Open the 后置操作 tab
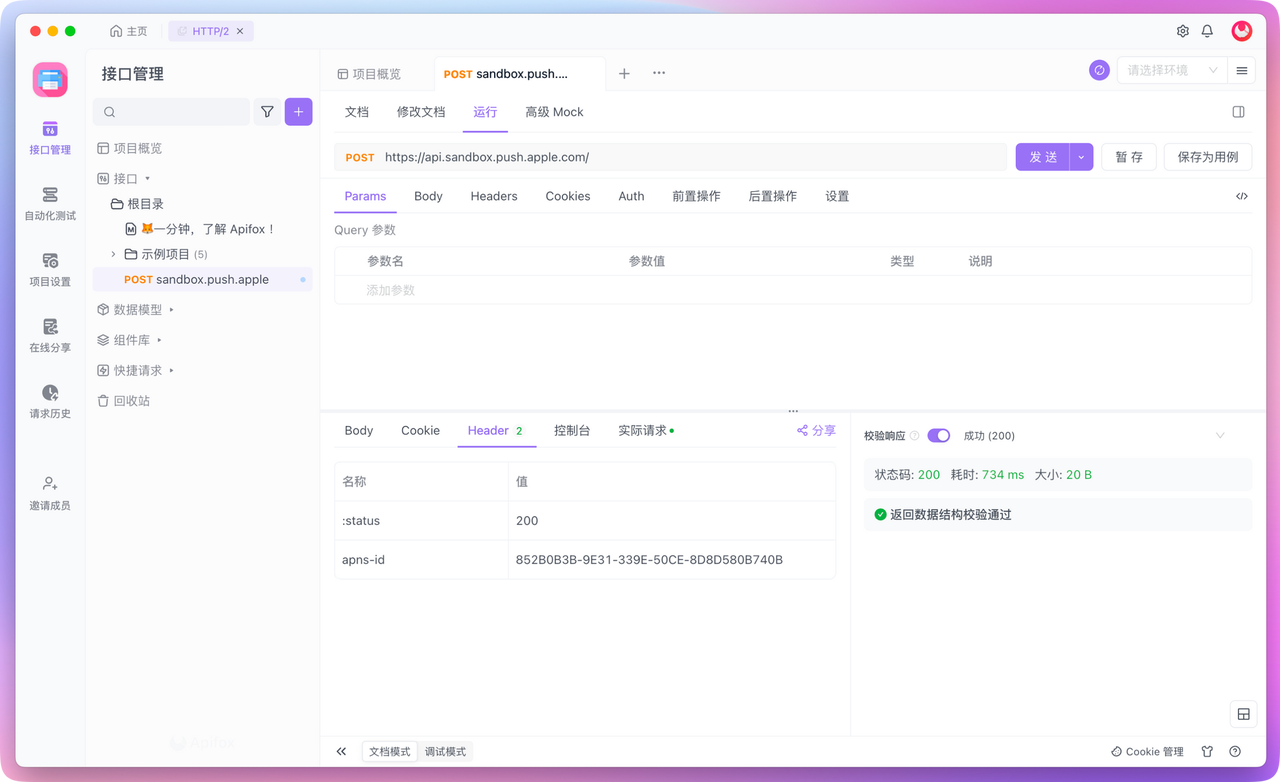Screen dimensions: 1280x782 click(x=772, y=196)
